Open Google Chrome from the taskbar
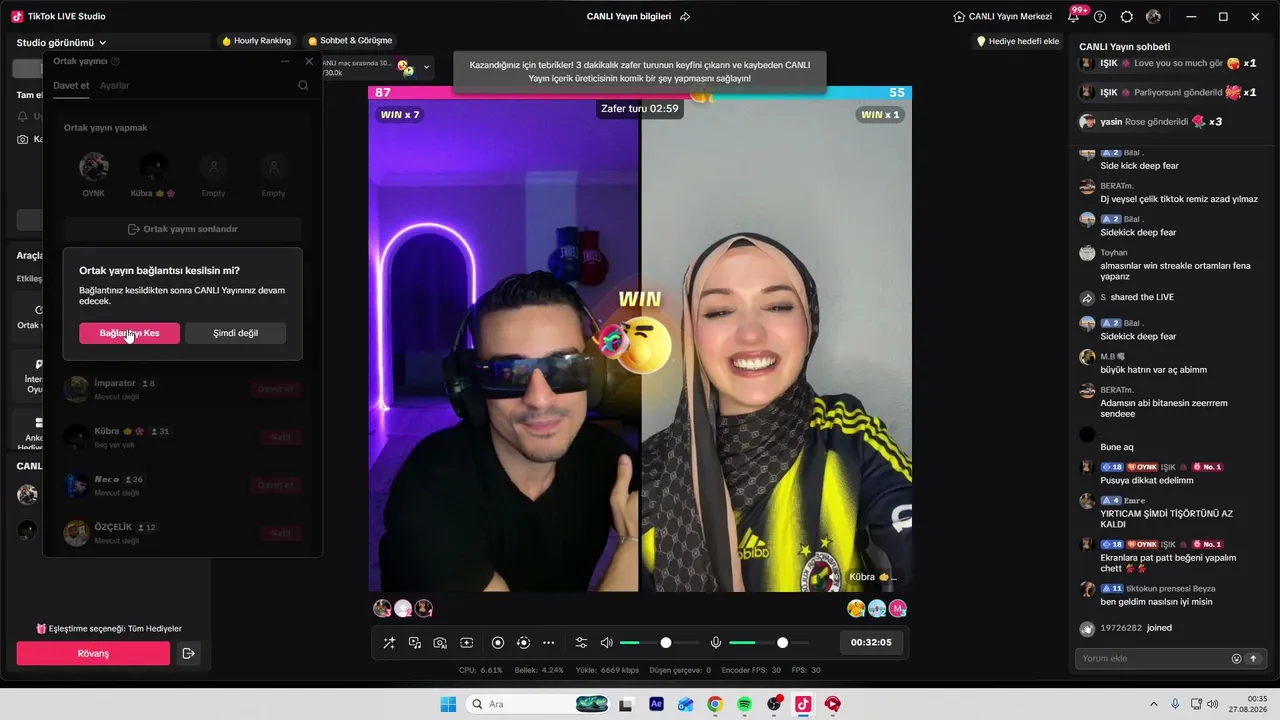The height and width of the screenshot is (720, 1280). click(715, 704)
